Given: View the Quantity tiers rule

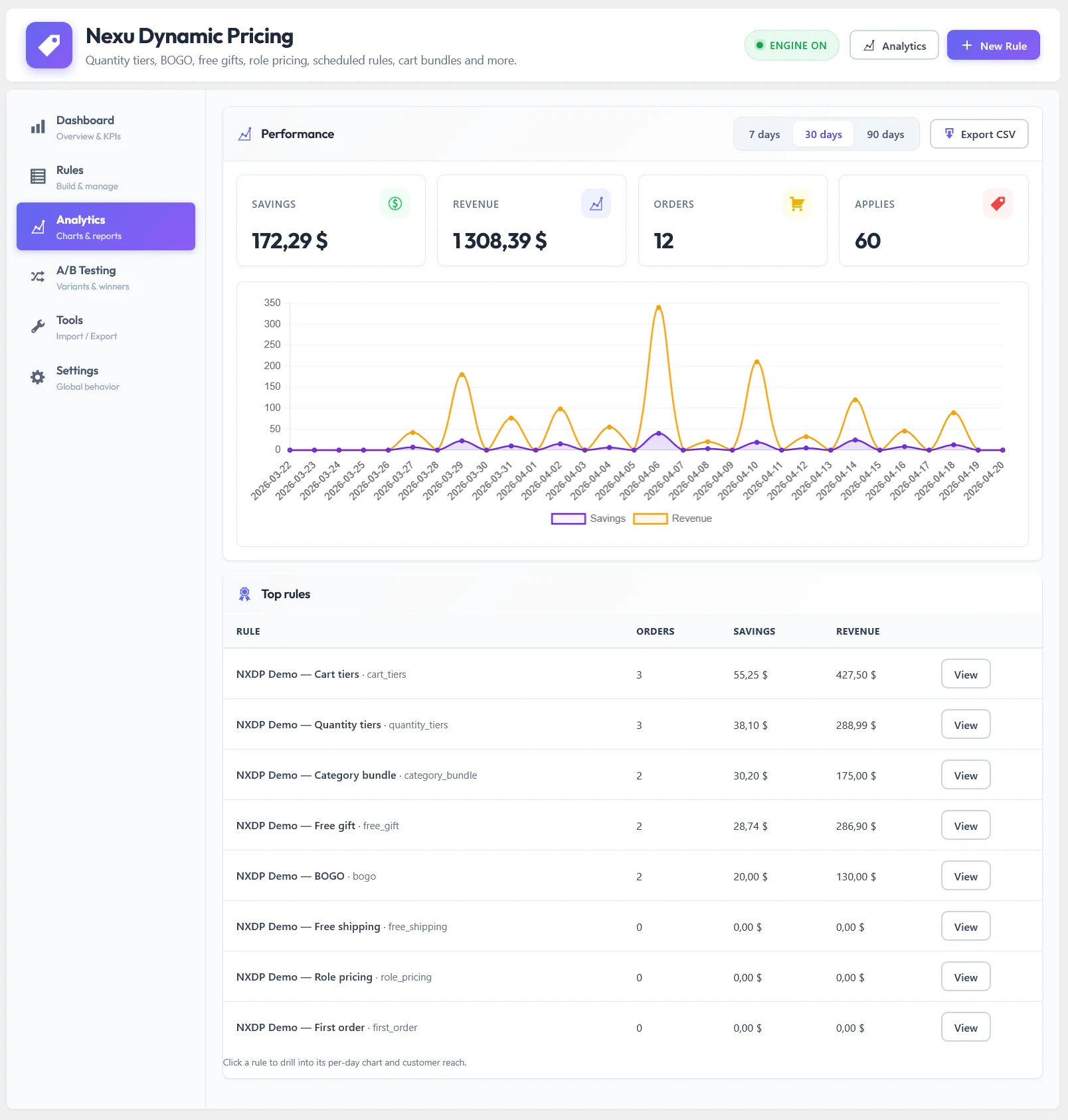Looking at the screenshot, I should (x=966, y=724).
